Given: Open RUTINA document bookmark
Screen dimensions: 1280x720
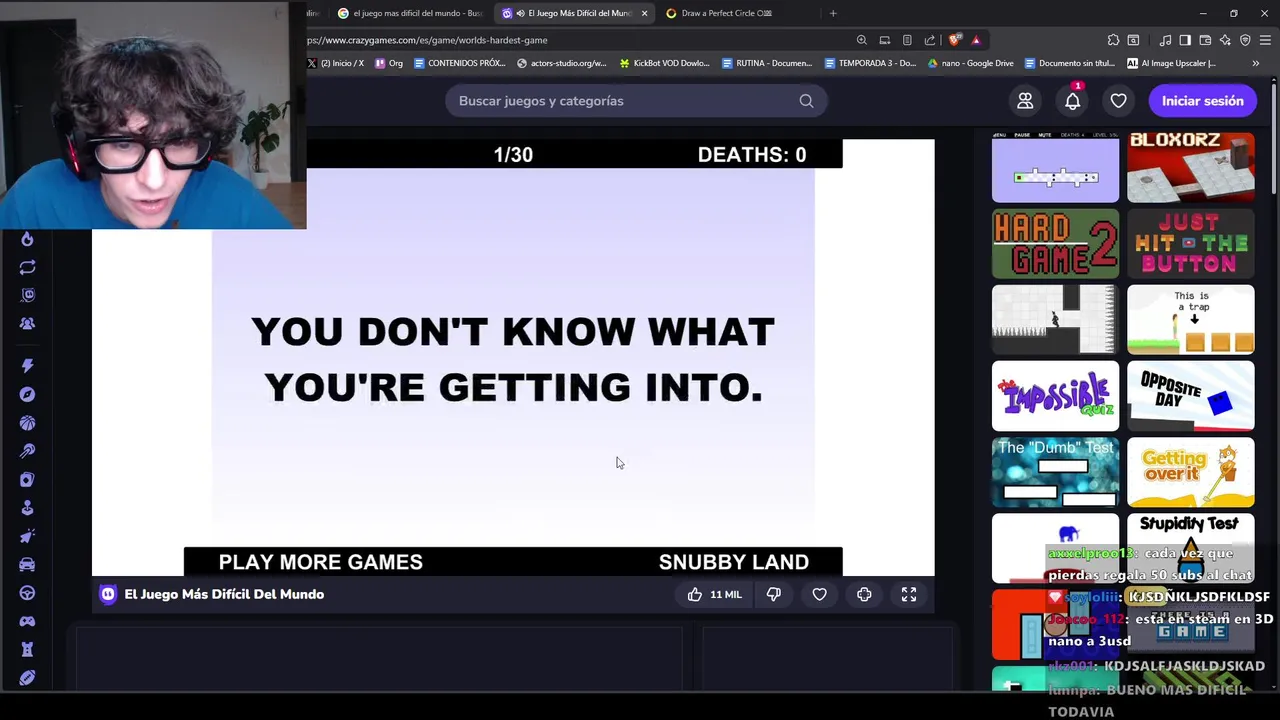Looking at the screenshot, I should point(767,63).
